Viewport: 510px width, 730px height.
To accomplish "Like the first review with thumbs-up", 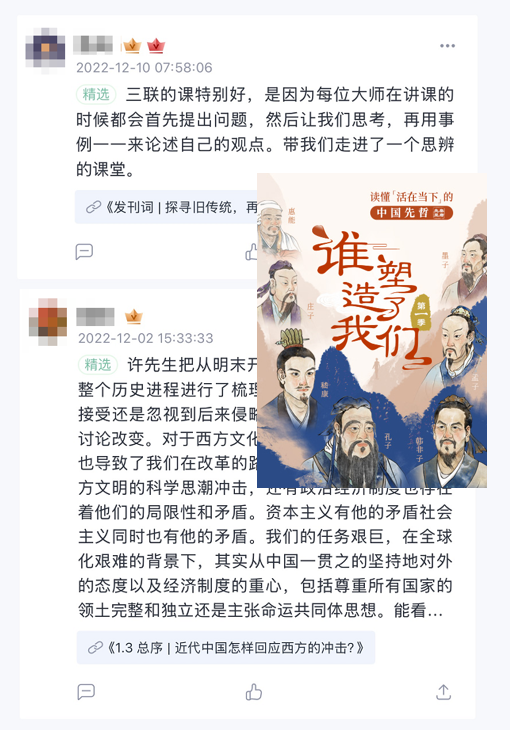I will pyautogui.click(x=252, y=252).
